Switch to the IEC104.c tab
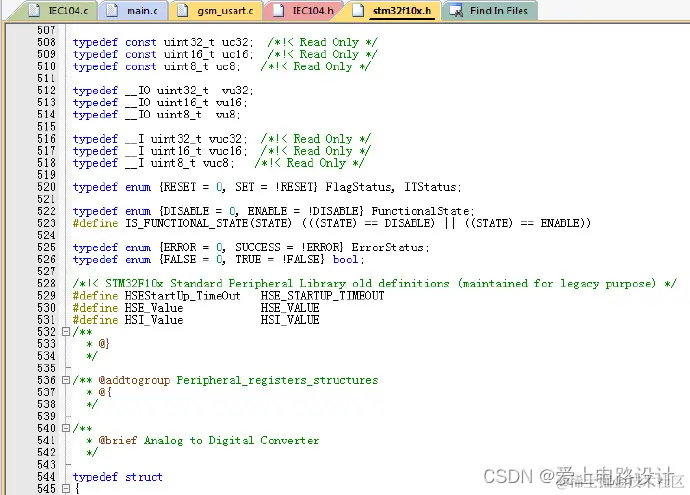The height and width of the screenshot is (495, 690). (58, 11)
